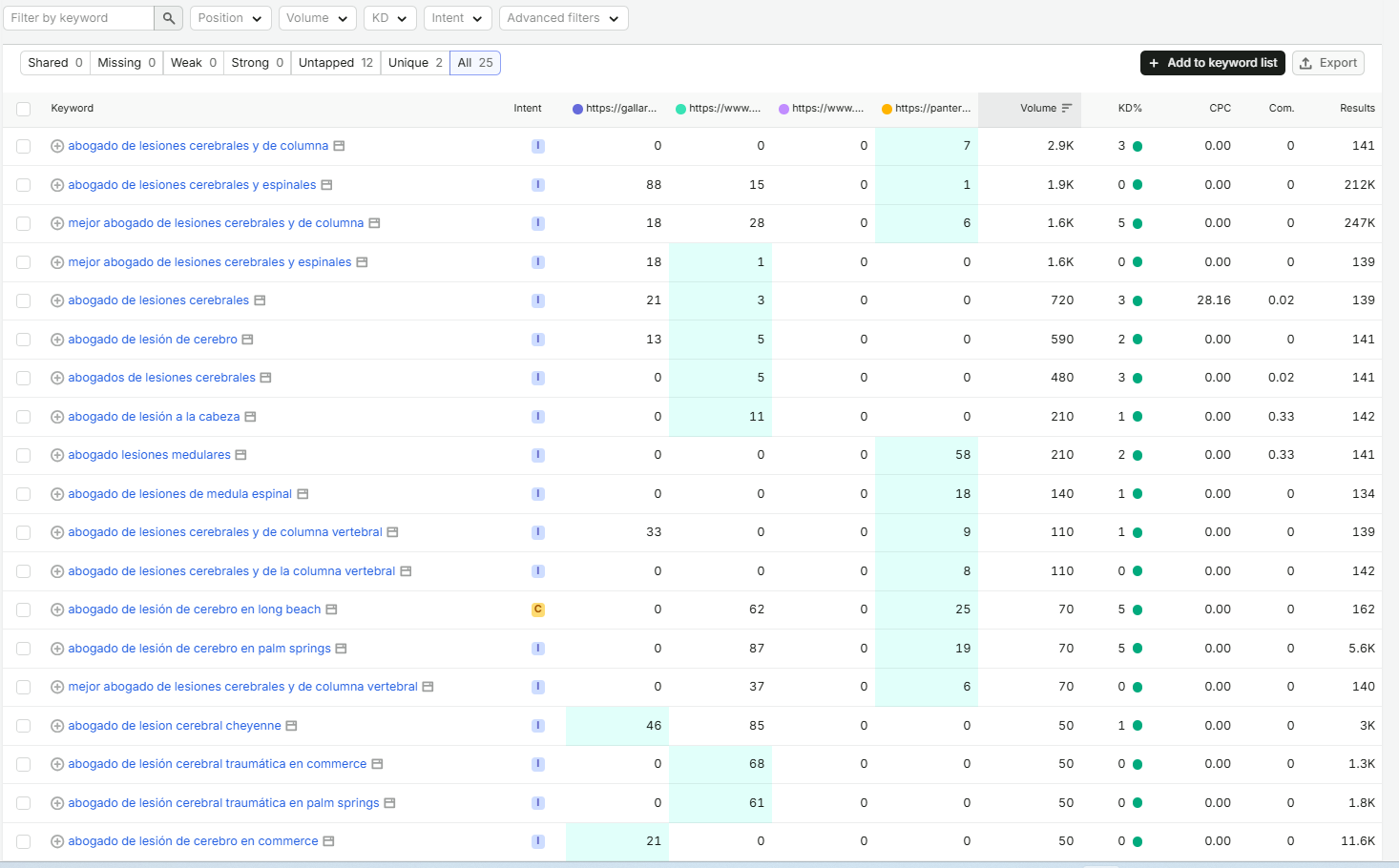Click orange panter domain color dot
Image resolution: width=1399 pixels, height=868 pixels.
coord(887,109)
